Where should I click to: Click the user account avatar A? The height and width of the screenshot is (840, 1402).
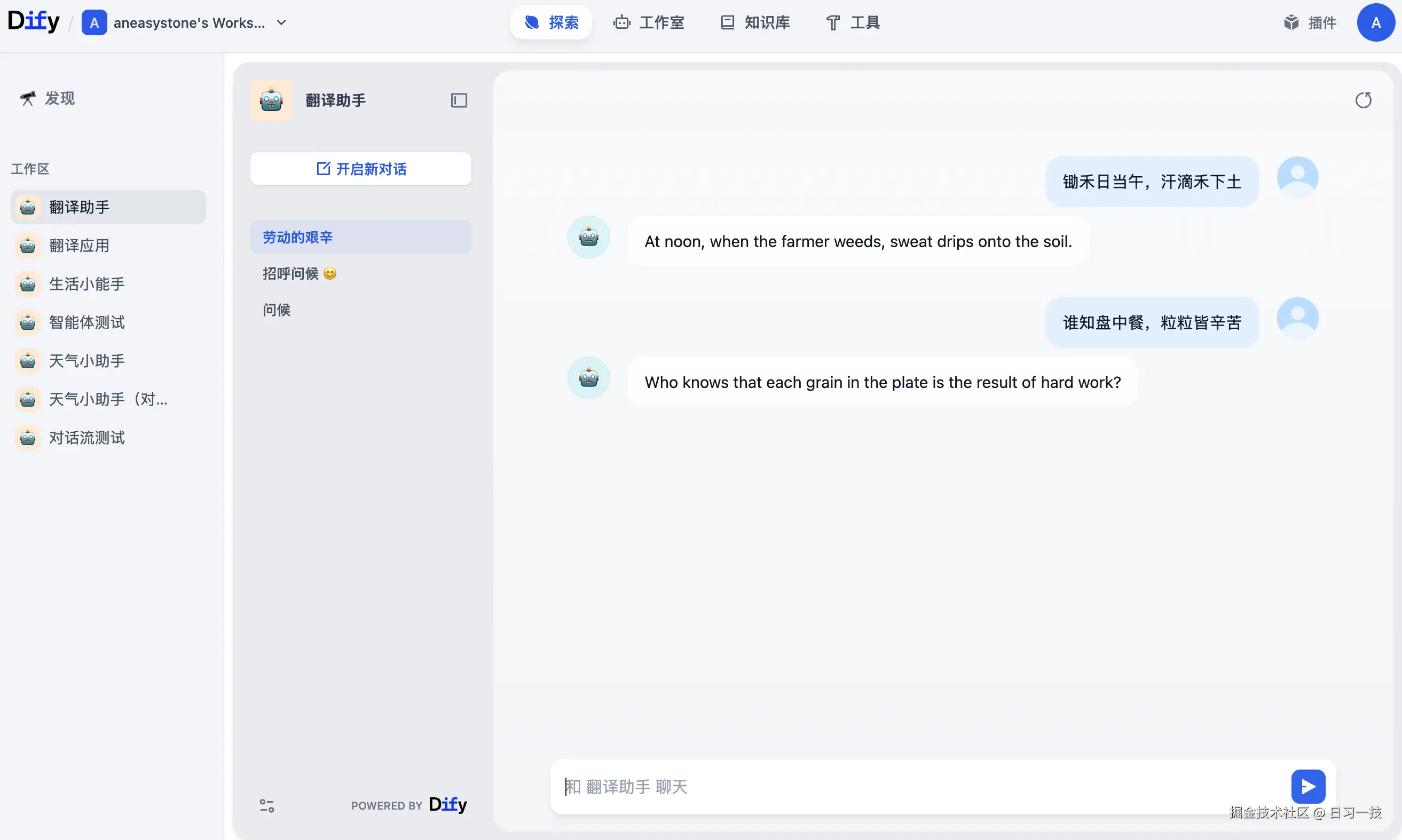[x=1375, y=22]
